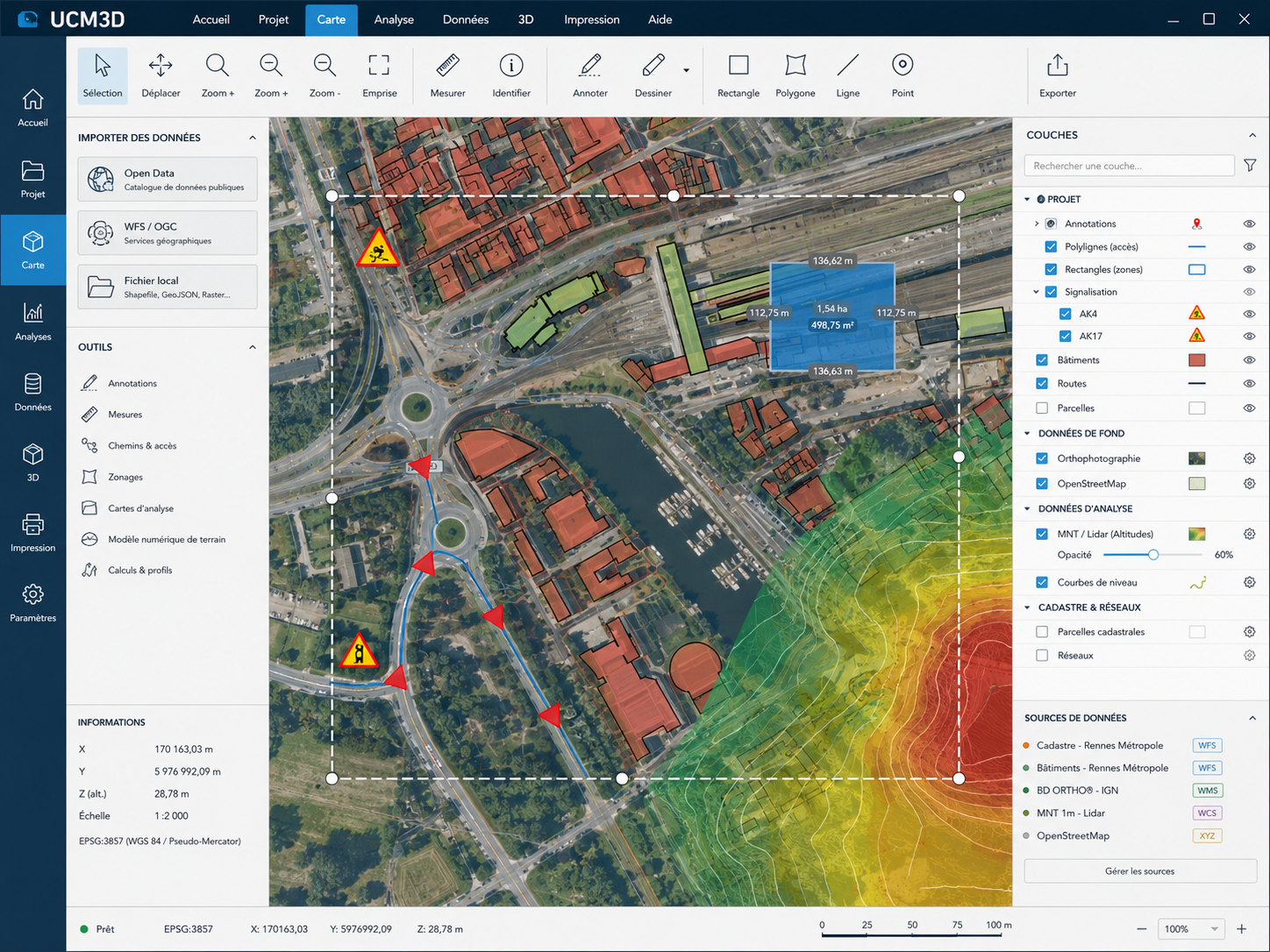This screenshot has width=1270, height=952.
Task: Open settings gear for Orthophotographie layer
Action: pos(1250,458)
